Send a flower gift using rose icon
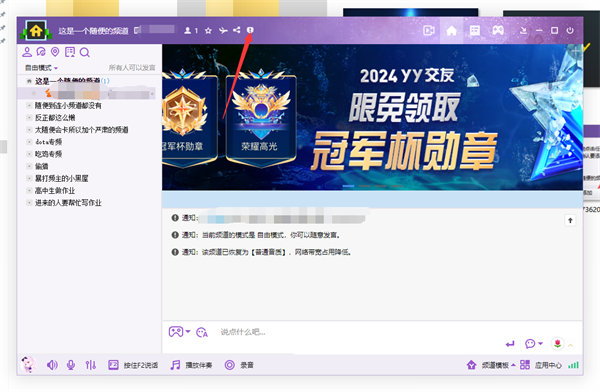The height and width of the screenshot is (392, 600). point(558,344)
